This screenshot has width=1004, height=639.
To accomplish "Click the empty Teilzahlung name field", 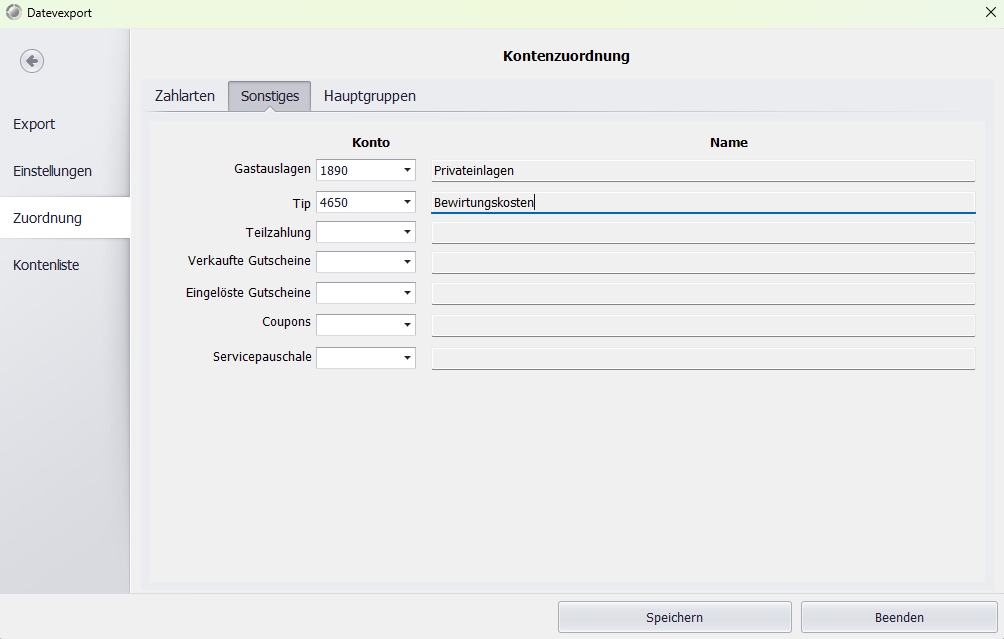I will coord(702,233).
